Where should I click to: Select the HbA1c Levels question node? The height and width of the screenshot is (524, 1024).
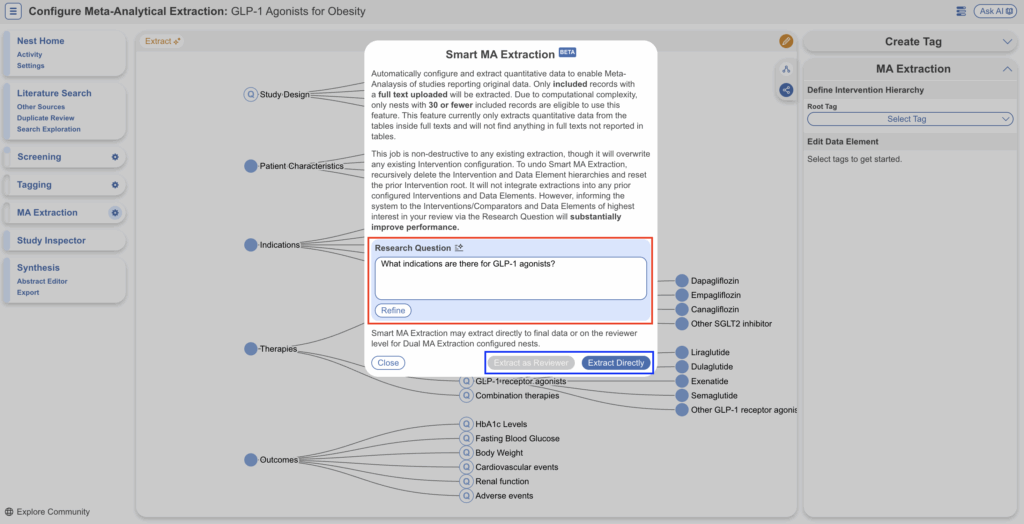(x=466, y=424)
